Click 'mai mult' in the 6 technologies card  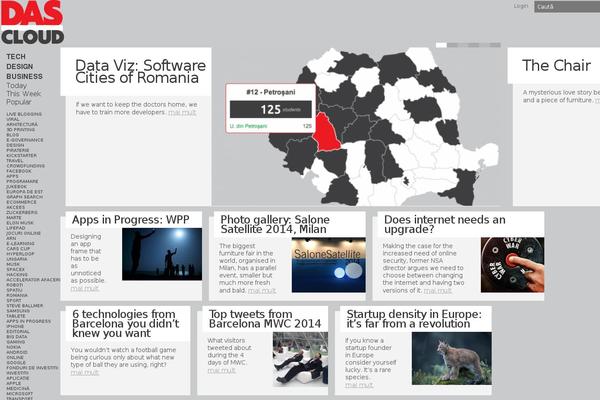85,372
